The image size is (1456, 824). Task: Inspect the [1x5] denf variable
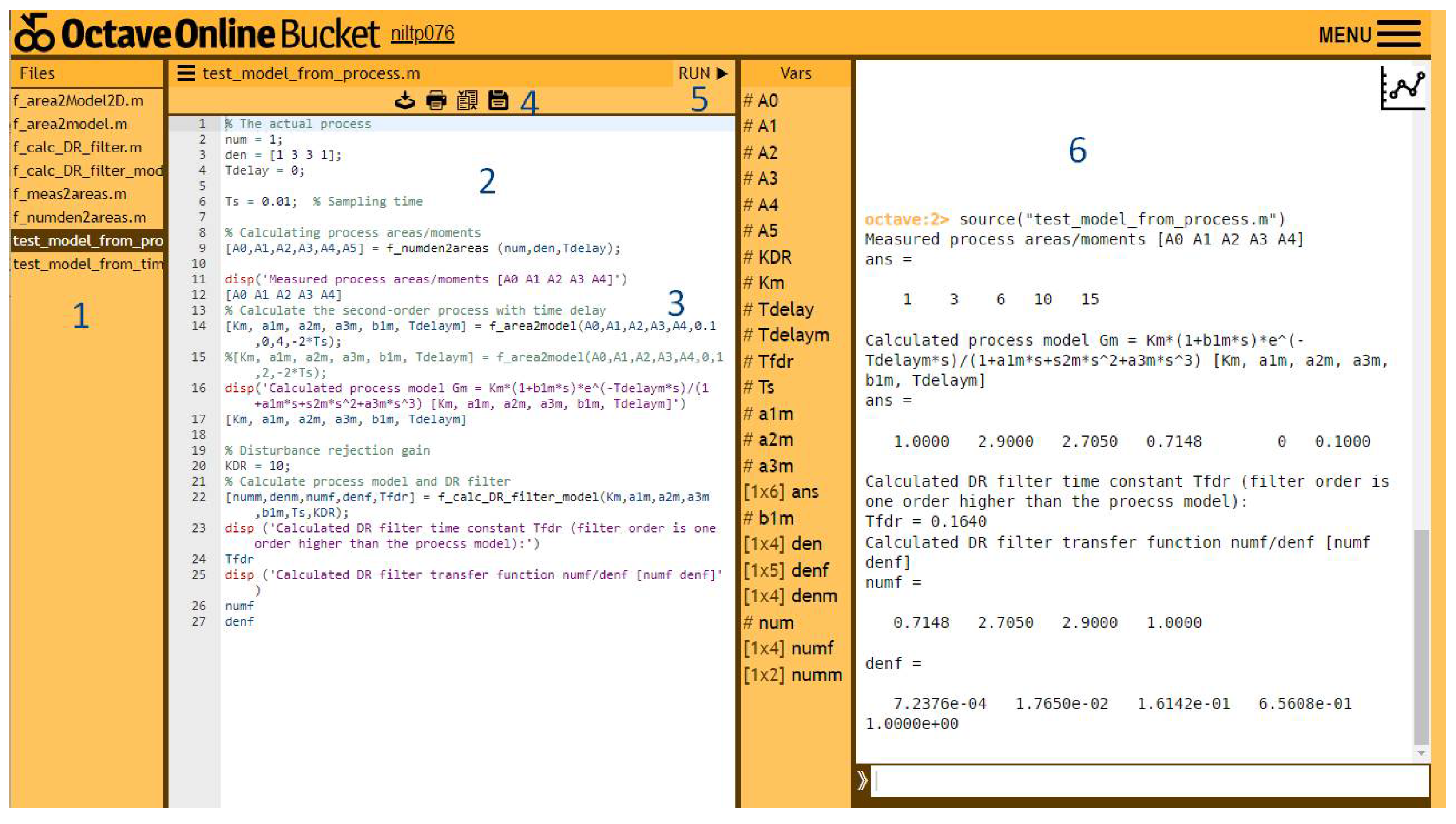pos(786,570)
